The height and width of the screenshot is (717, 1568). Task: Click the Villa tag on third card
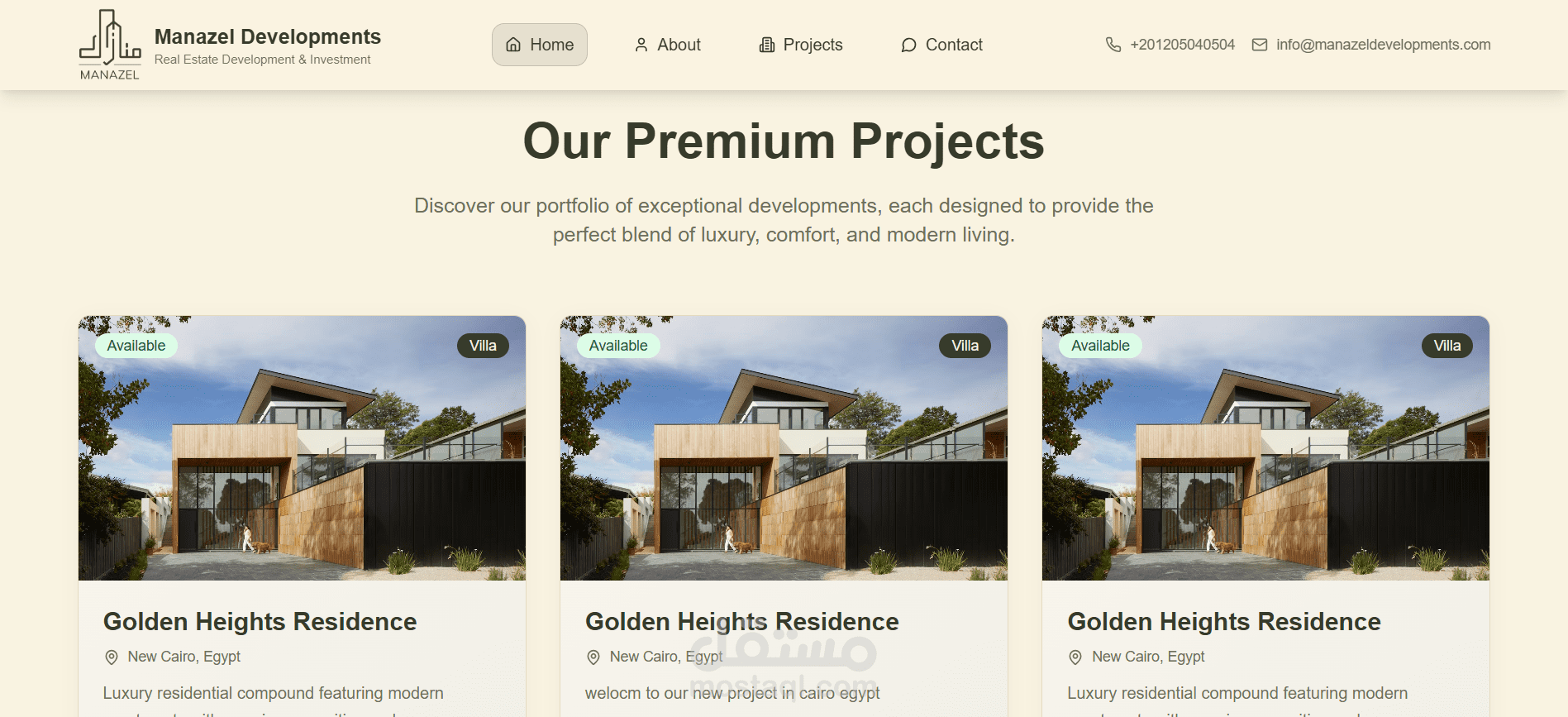coord(1447,346)
